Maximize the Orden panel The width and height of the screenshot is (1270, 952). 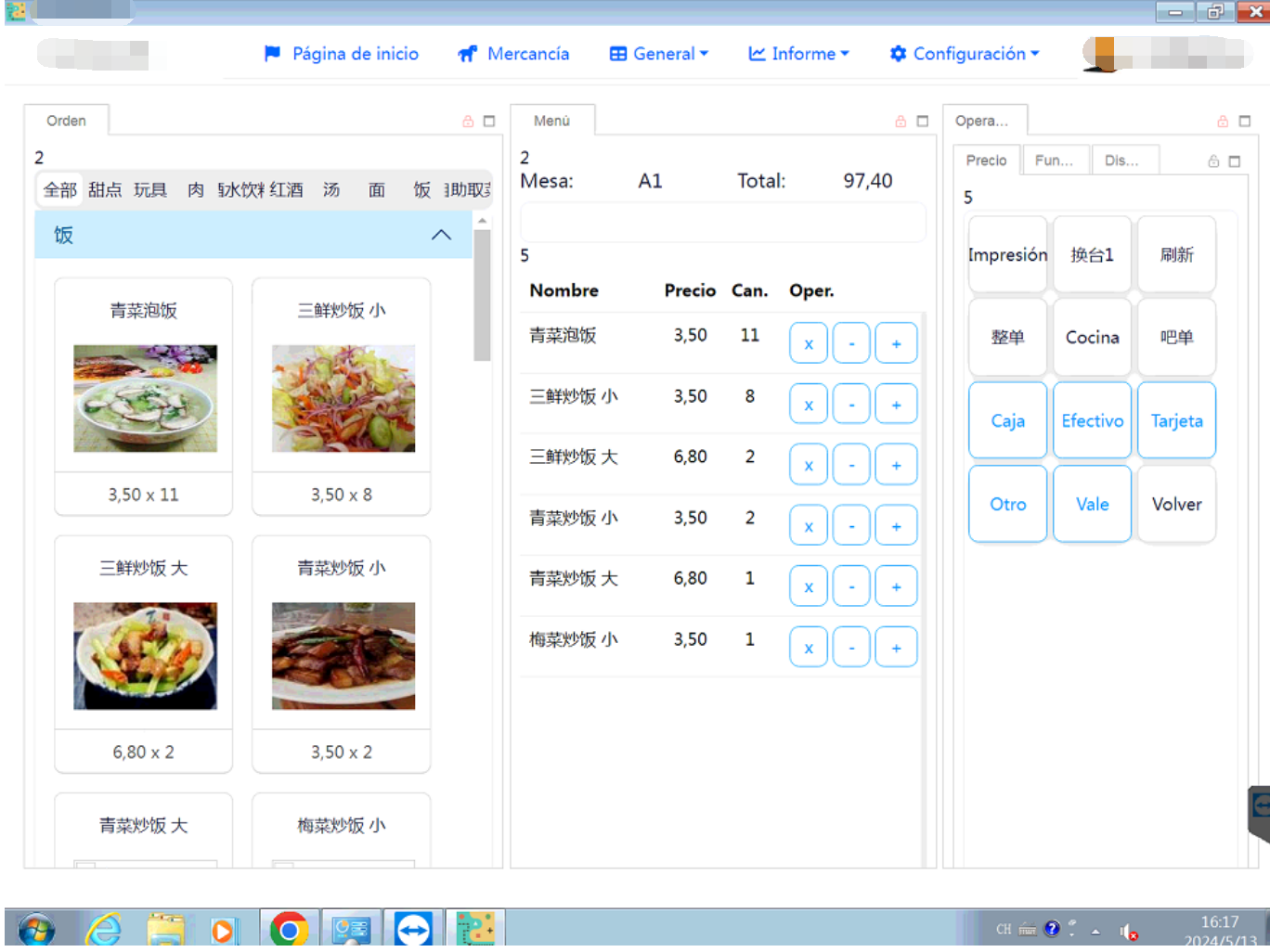[489, 122]
